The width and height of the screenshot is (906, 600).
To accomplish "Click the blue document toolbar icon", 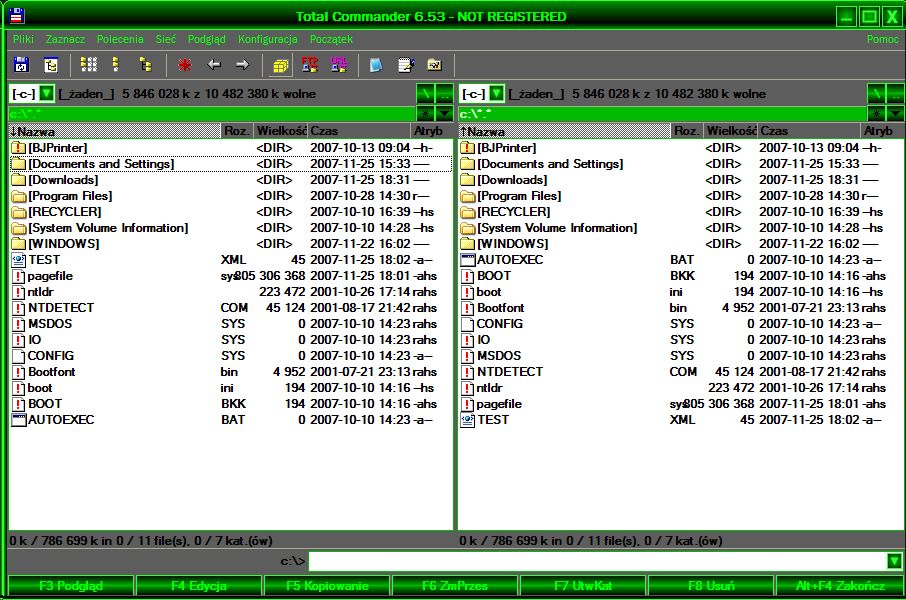I will (376, 65).
